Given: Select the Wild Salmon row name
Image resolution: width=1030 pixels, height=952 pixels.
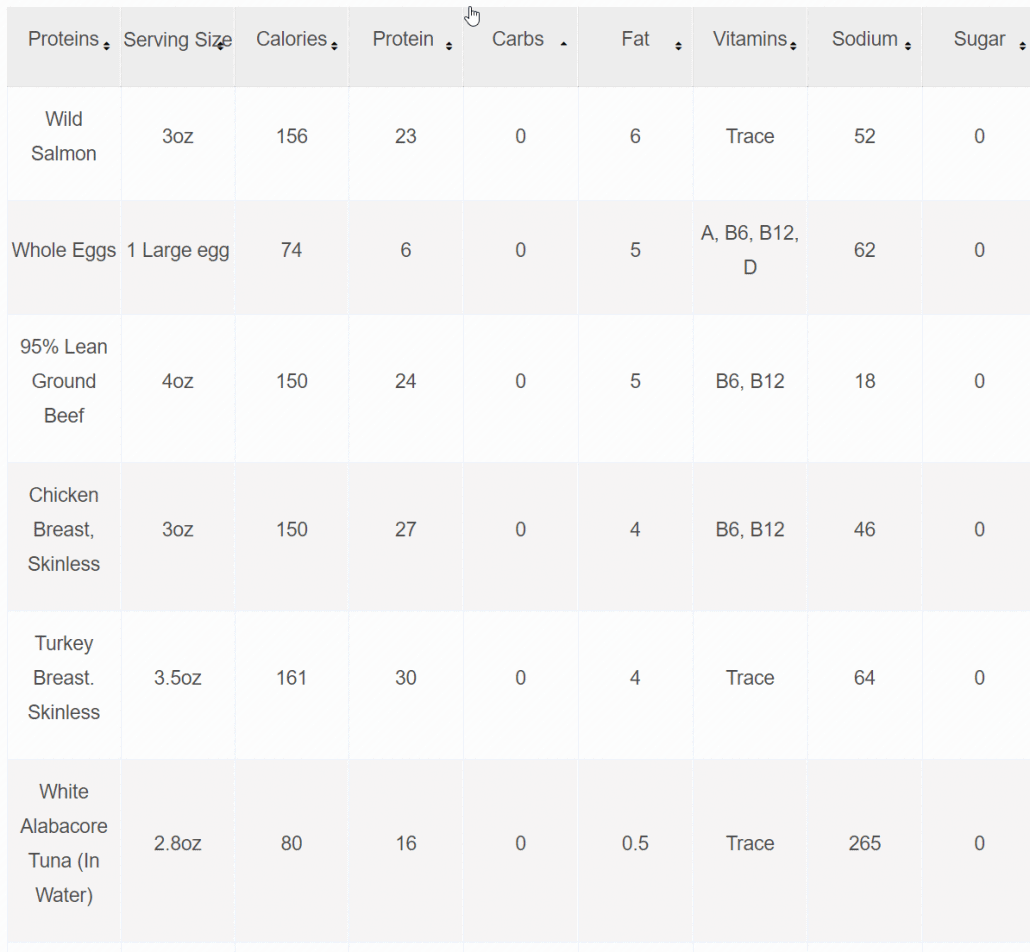Looking at the screenshot, I should [64, 136].
